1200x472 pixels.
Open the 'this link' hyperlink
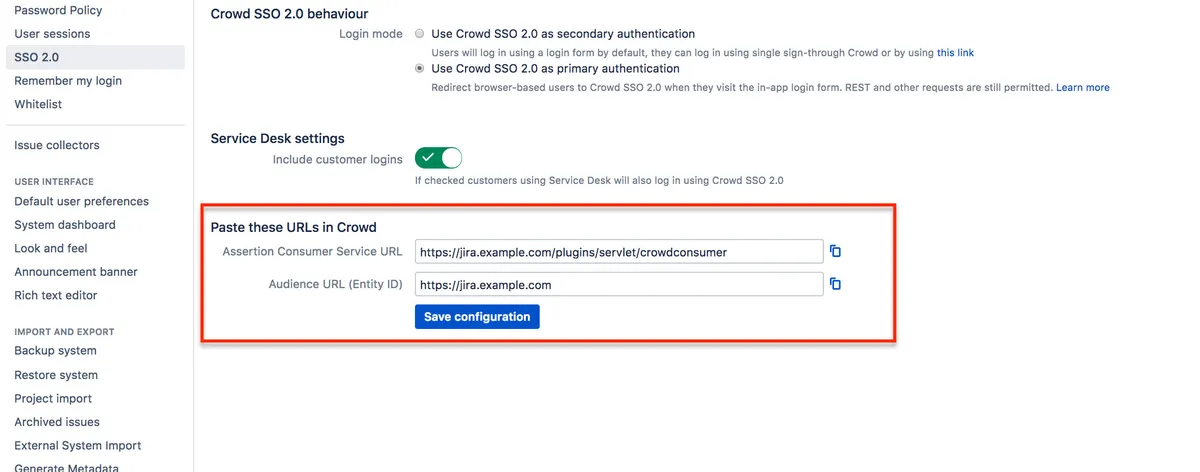[x=955, y=52]
